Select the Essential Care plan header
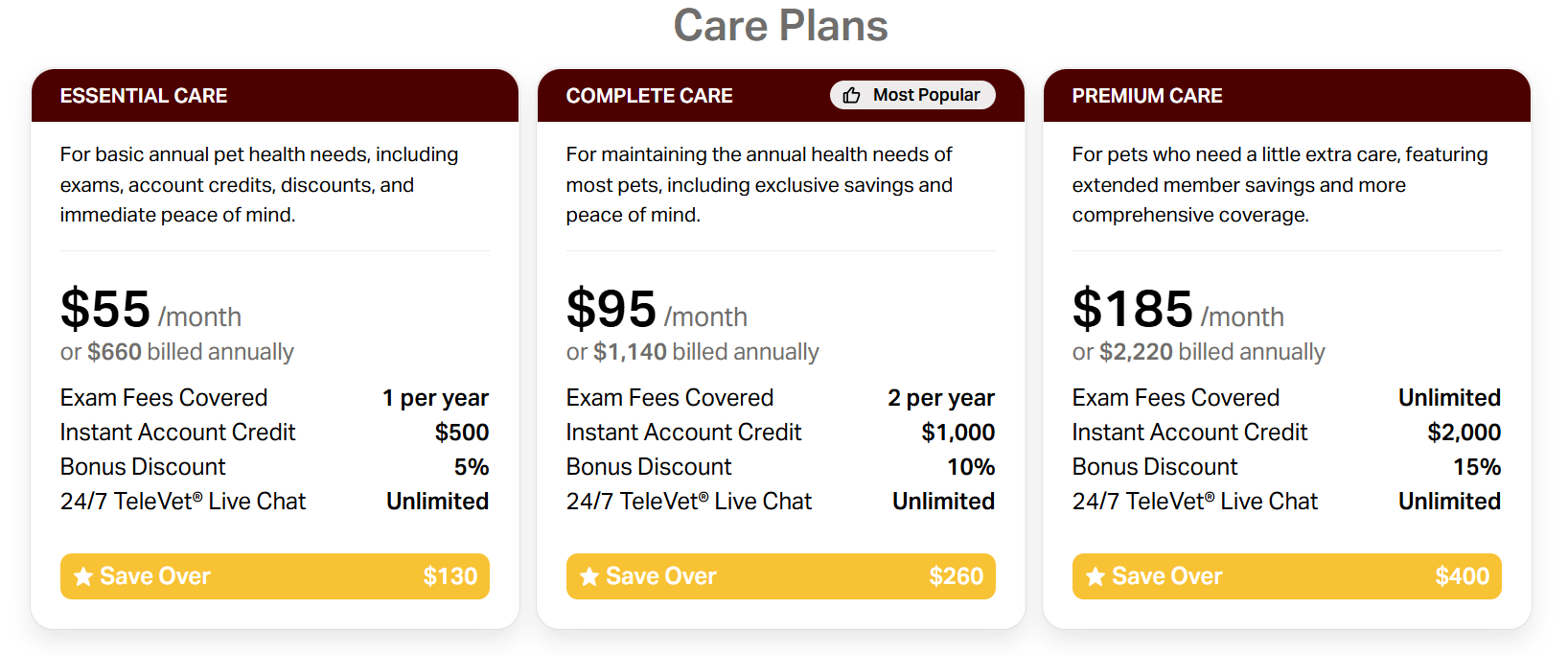The width and height of the screenshot is (1568, 656). [144, 96]
